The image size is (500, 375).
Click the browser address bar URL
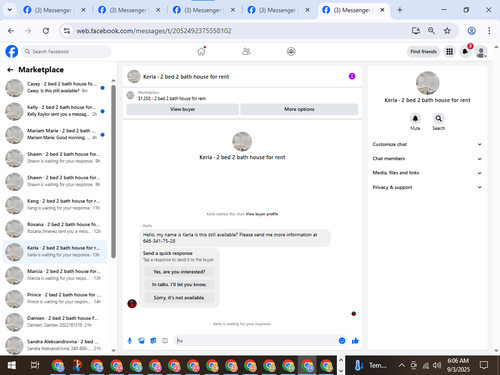(154, 31)
